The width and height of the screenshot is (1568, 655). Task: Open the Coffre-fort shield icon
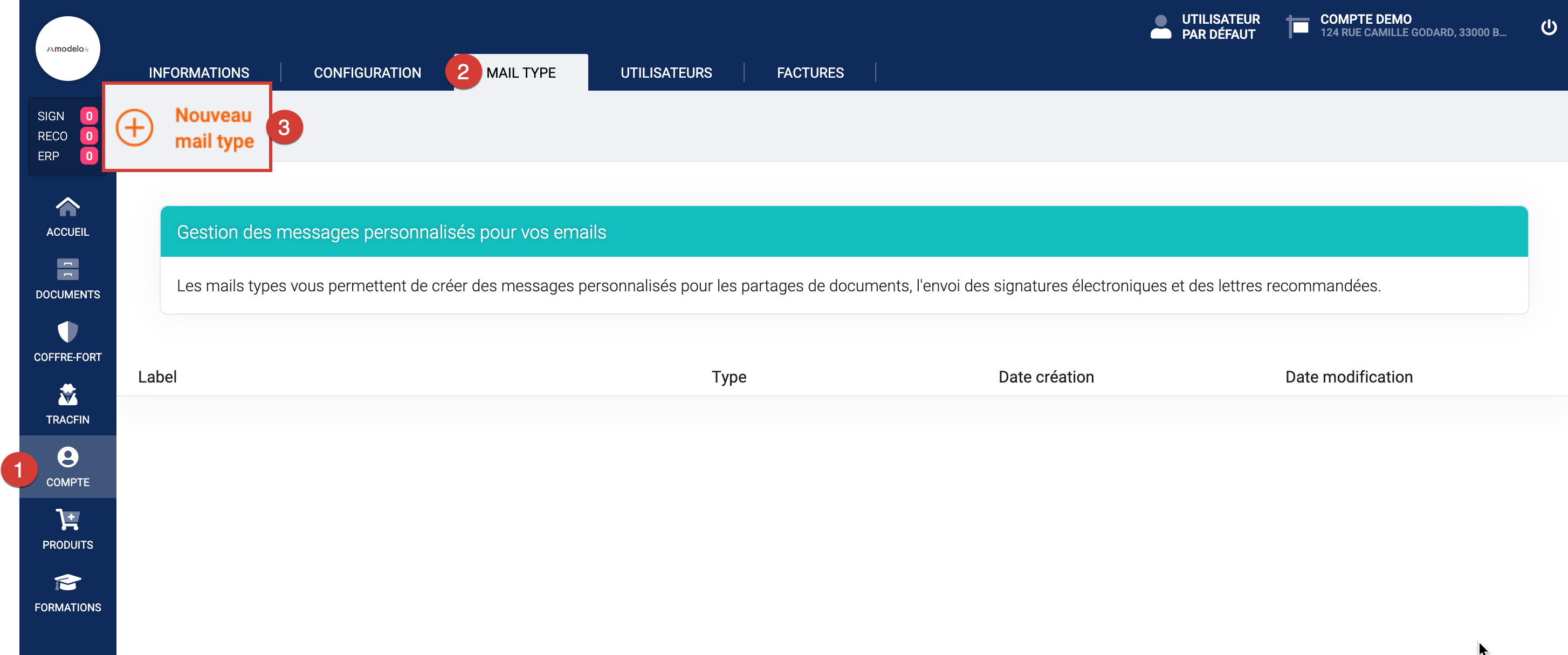[x=67, y=332]
